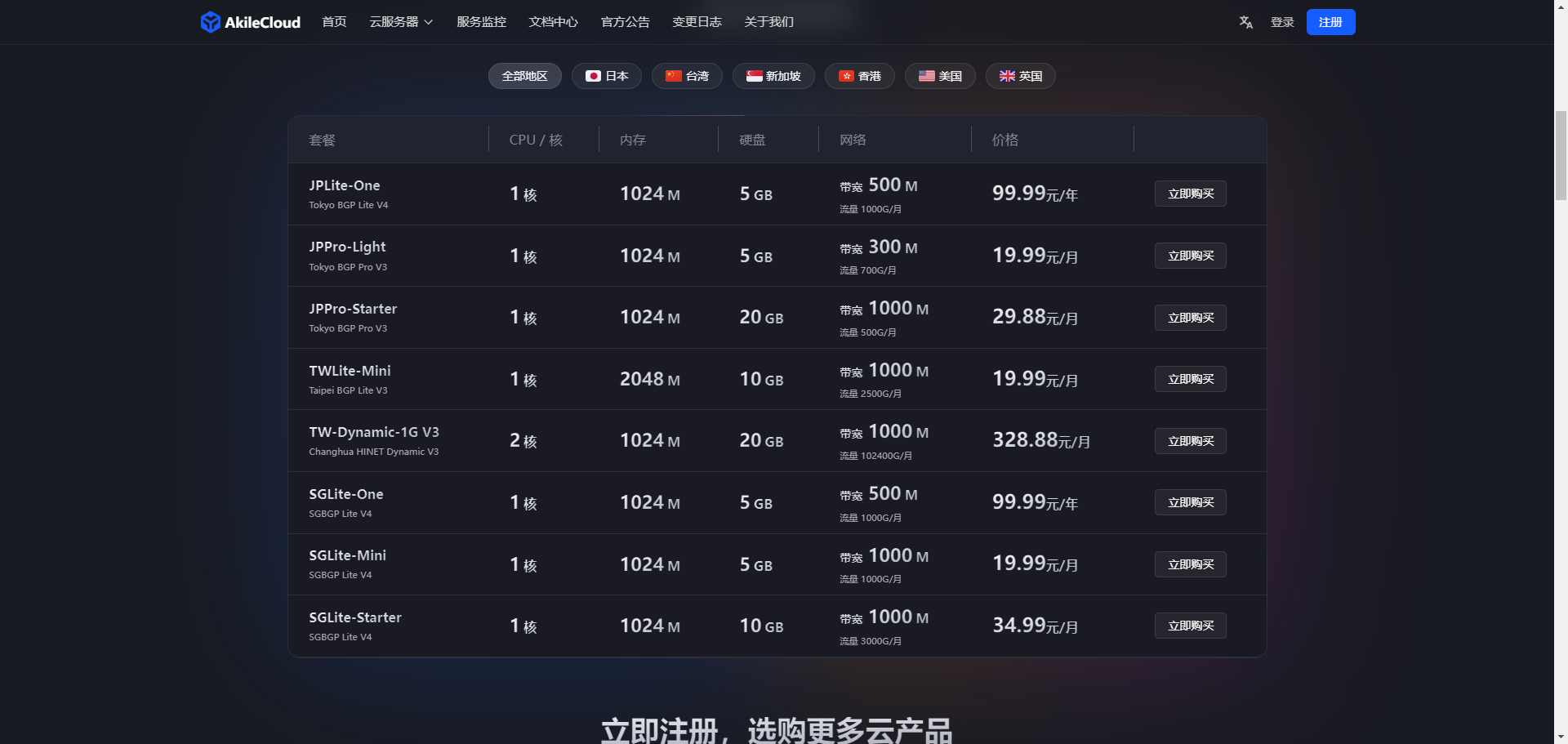Image resolution: width=1568 pixels, height=744 pixels.
Task: Click the 29.88元/月 price
Action: tap(1035, 317)
